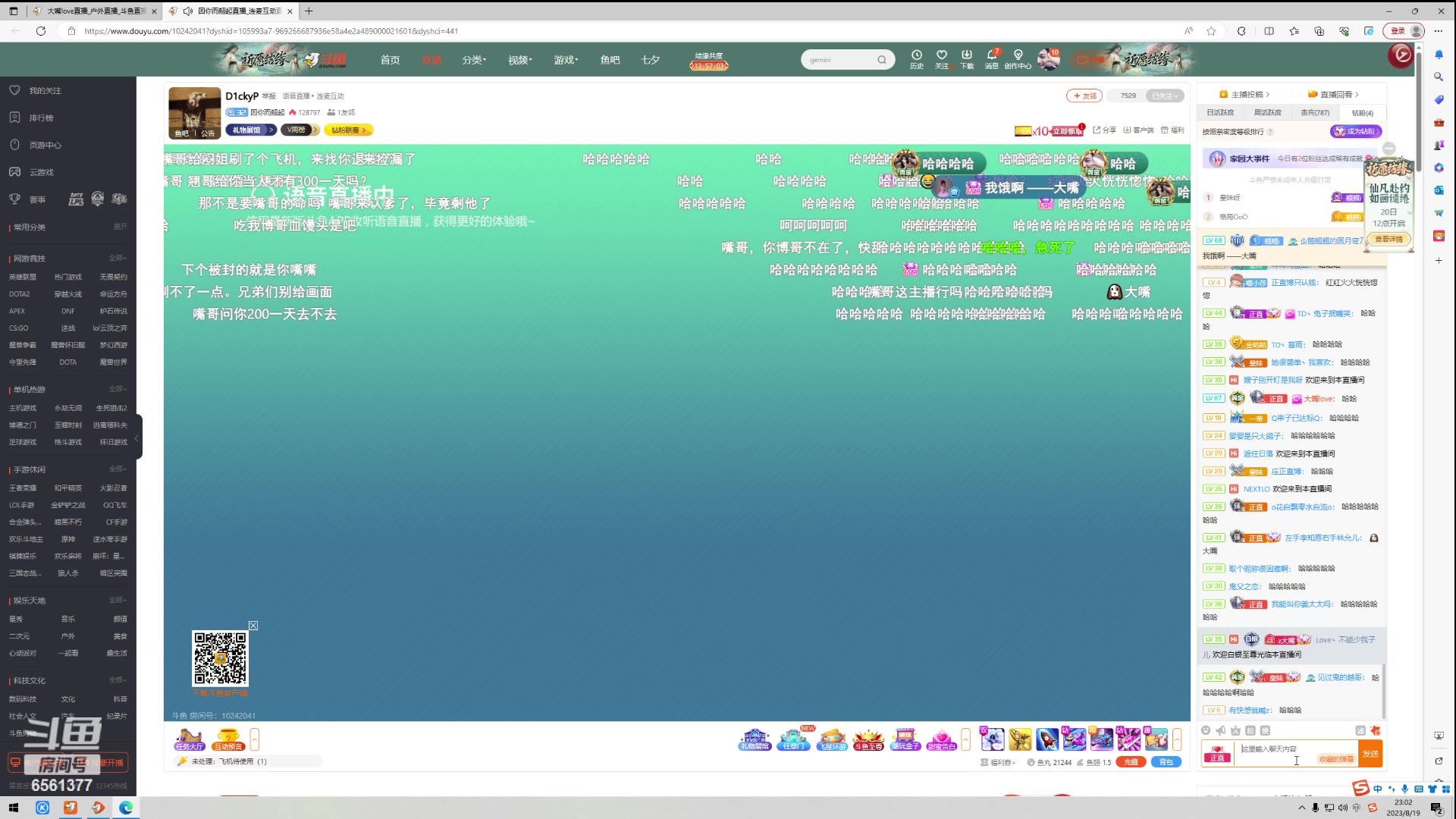This screenshot has width=1456, height=819.
Task: Click the chat panel scrollbar
Action: [1384, 690]
